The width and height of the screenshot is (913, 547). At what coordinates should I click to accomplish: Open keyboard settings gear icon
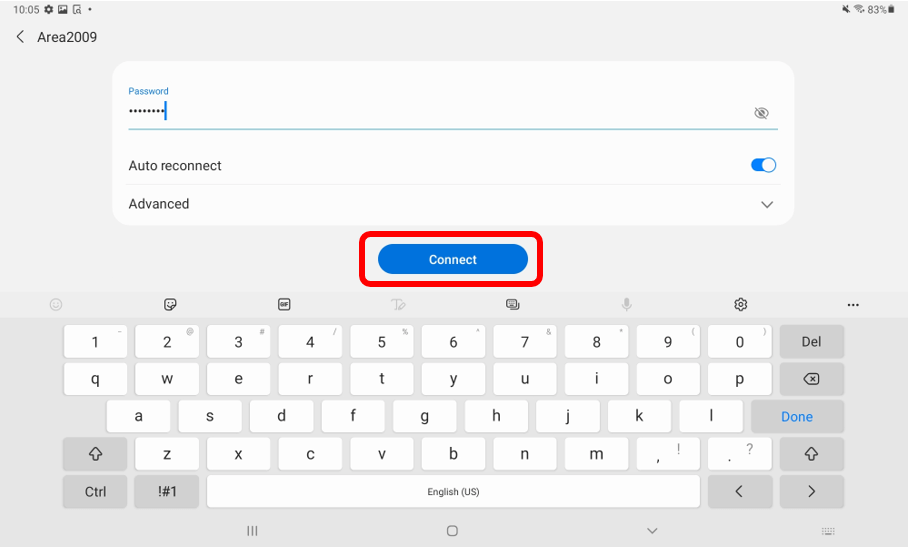click(741, 305)
